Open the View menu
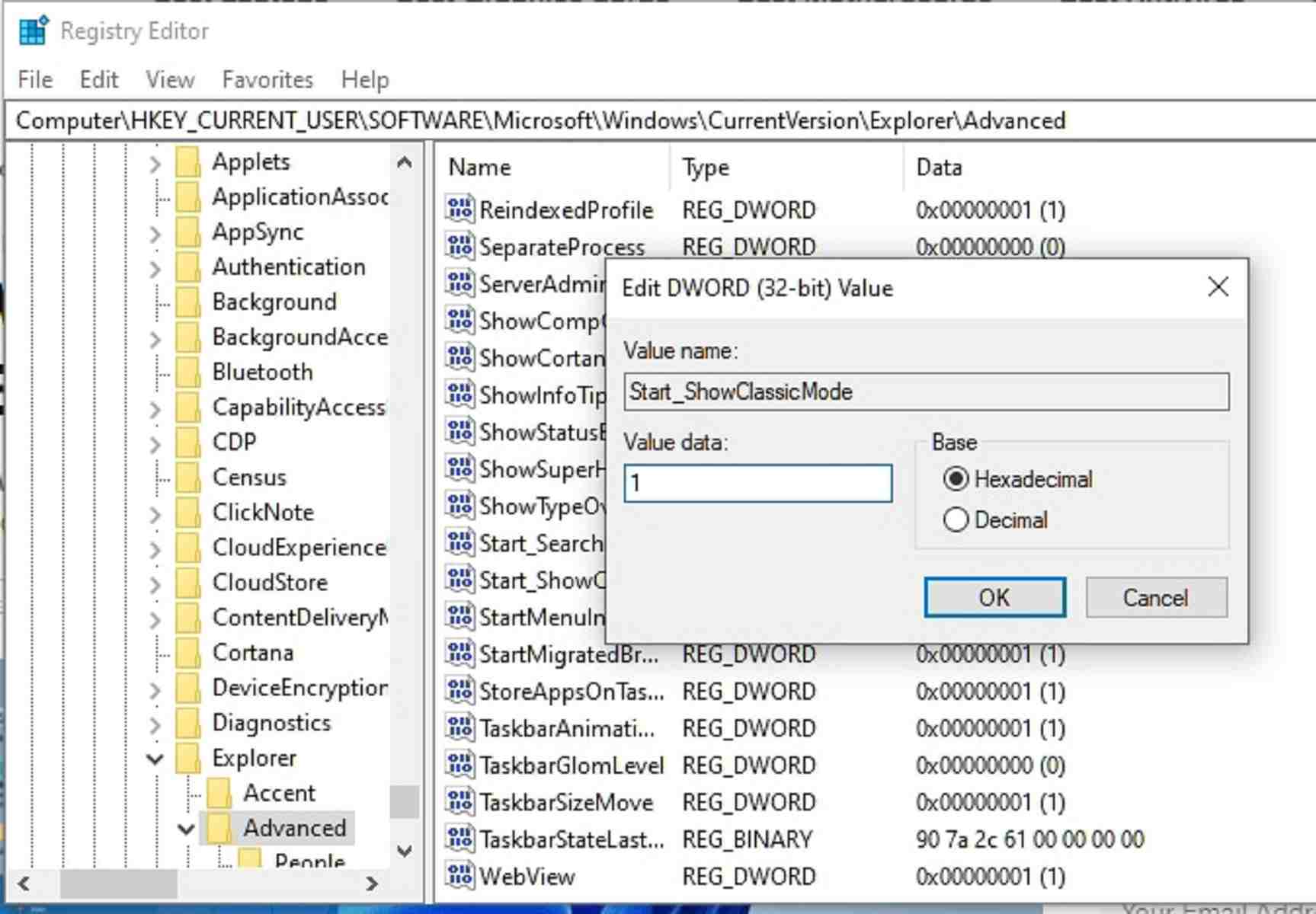 tap(169, 79)
